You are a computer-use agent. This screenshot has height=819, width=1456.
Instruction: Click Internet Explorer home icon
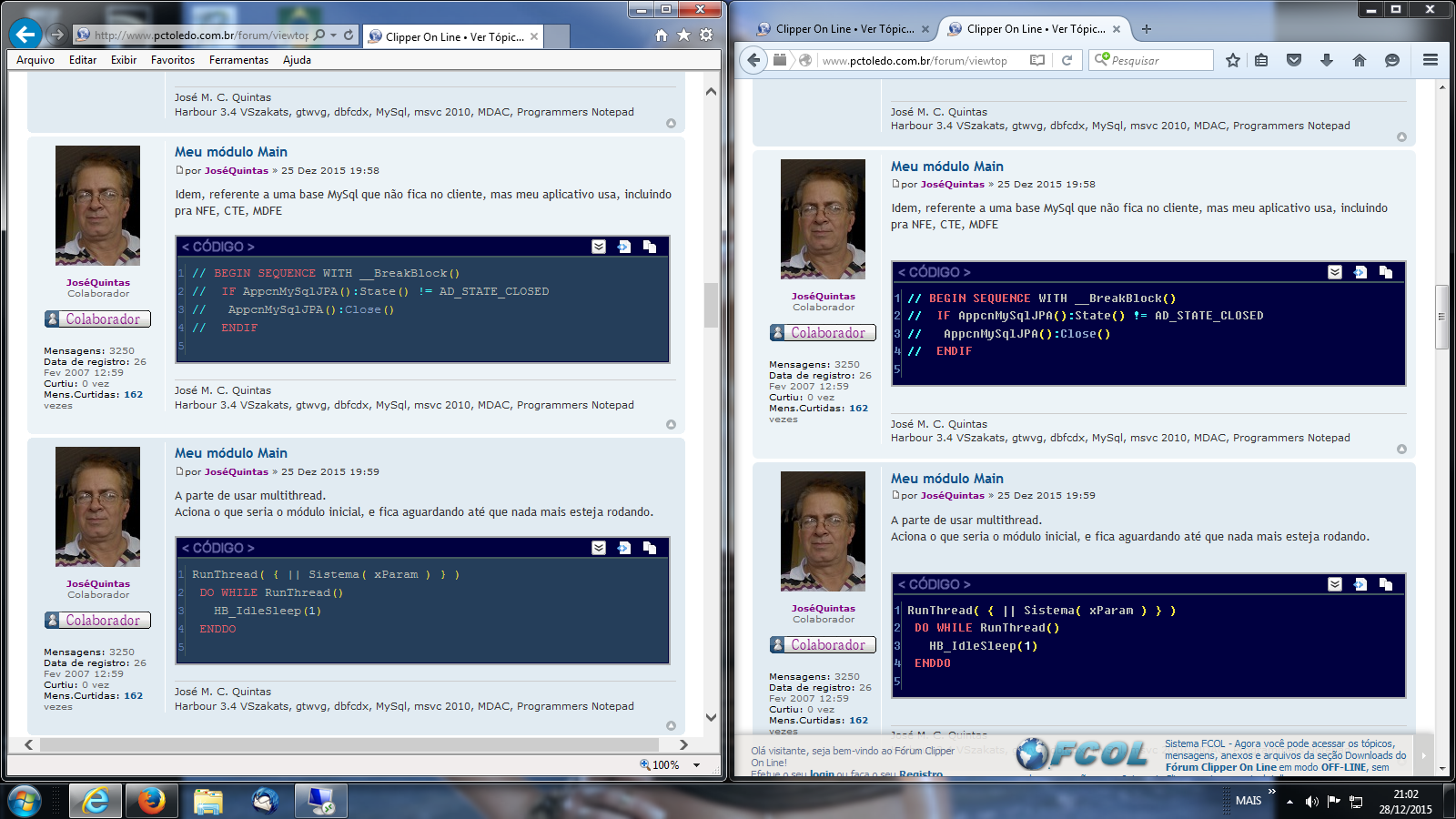coord(662,35)
